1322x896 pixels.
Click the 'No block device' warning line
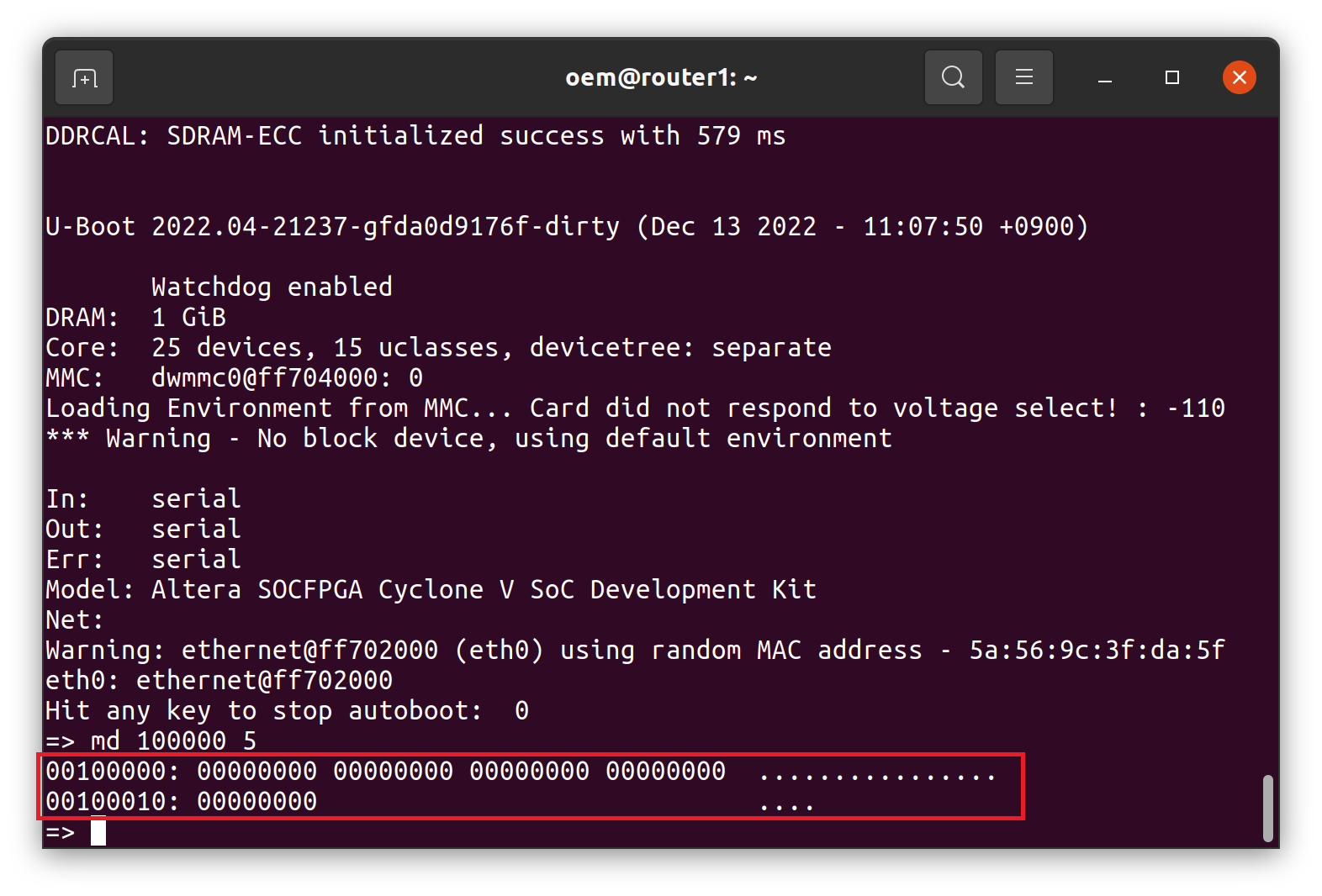tap(468, 439)
